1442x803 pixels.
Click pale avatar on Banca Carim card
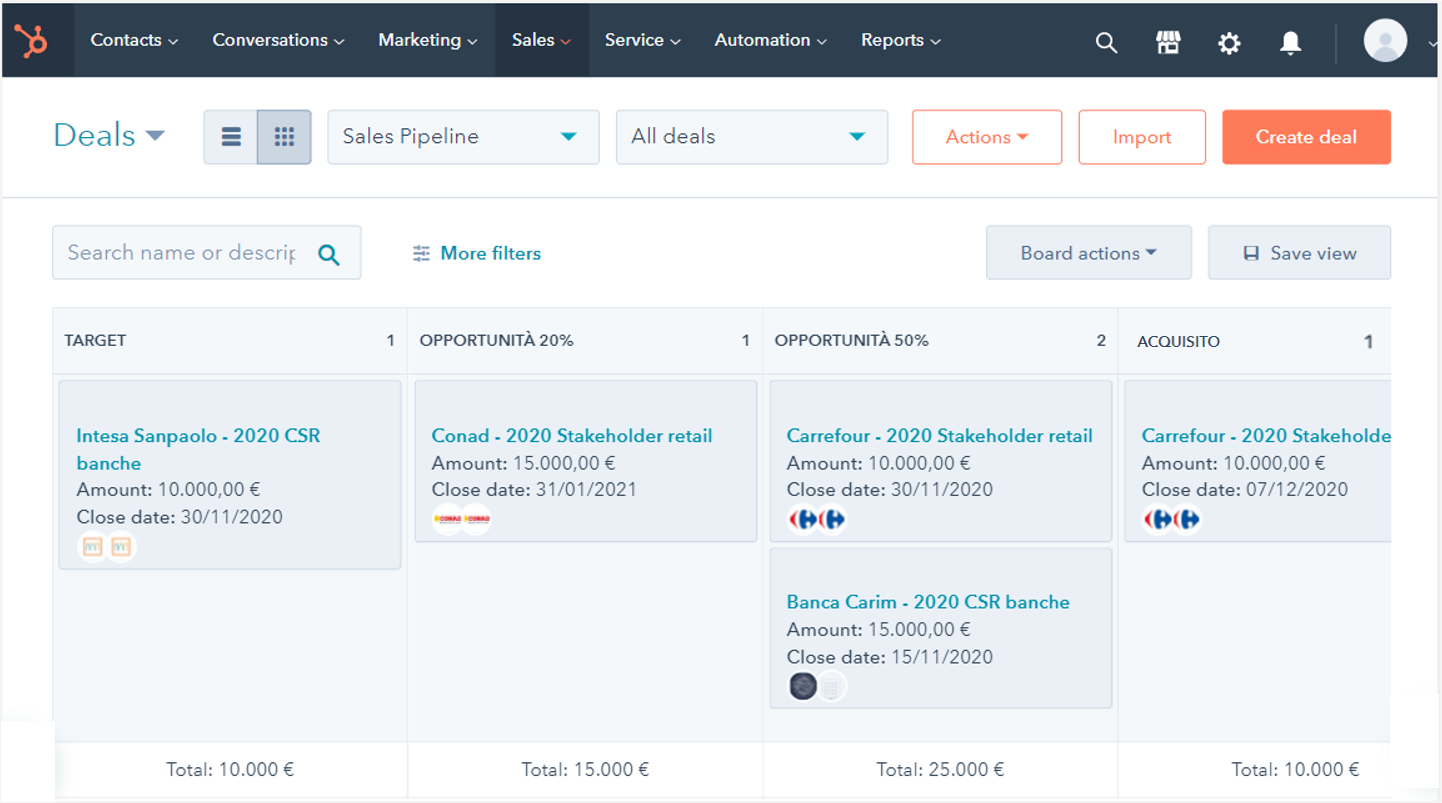click(832, 686)
